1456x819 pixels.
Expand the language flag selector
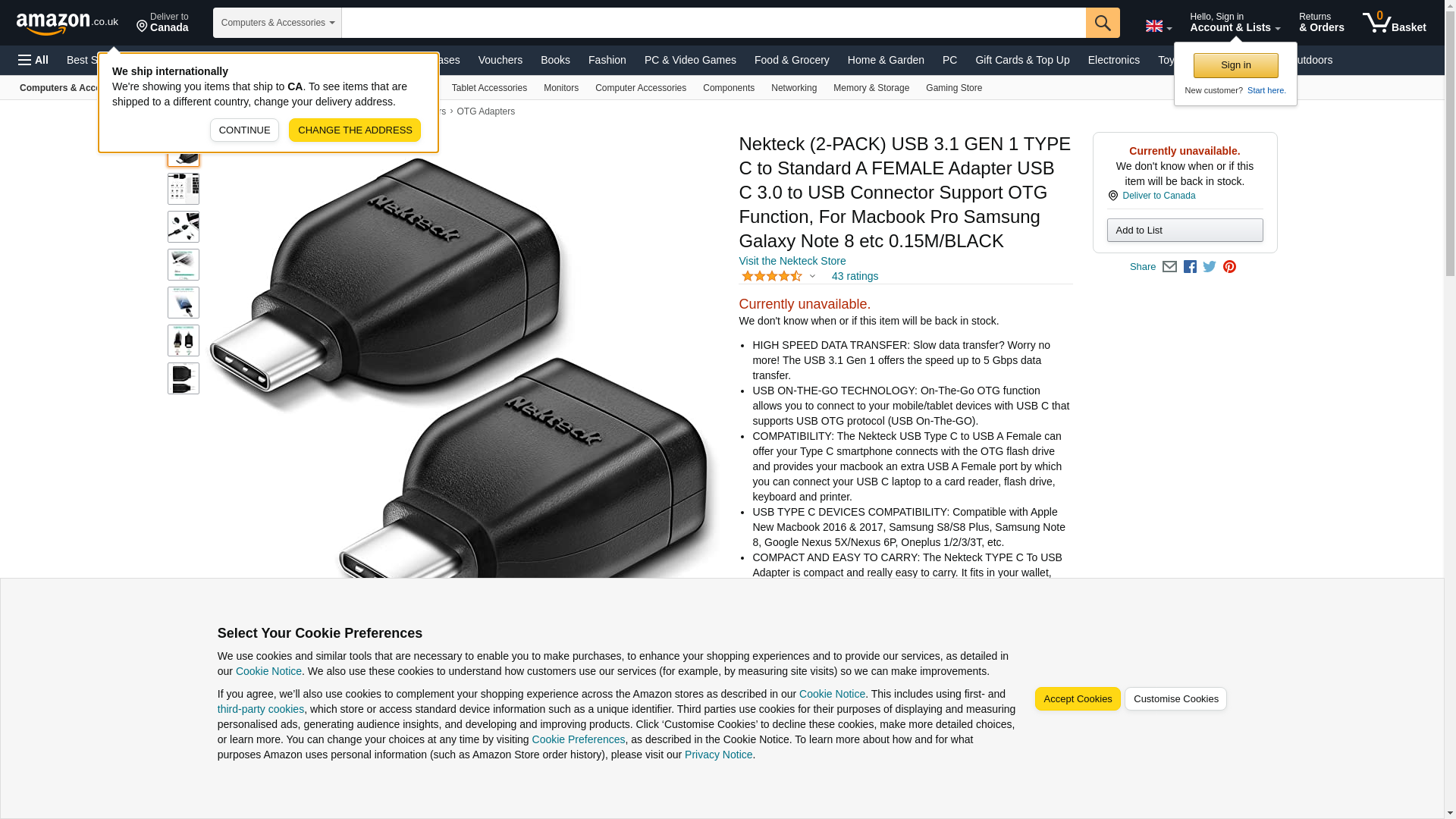(x=1158, y=27)
